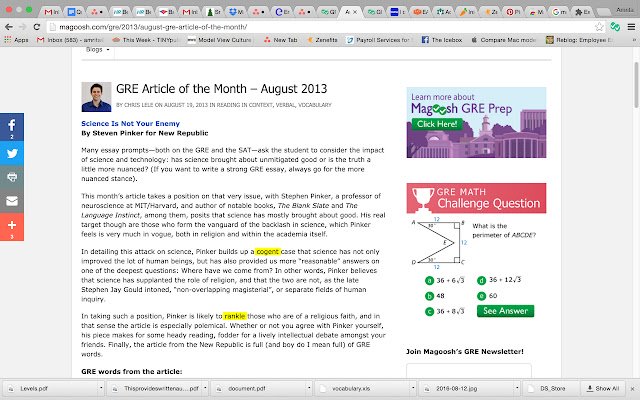
Task: Open the Inbox Gmail bookmark
Action: tap(70, 40)
